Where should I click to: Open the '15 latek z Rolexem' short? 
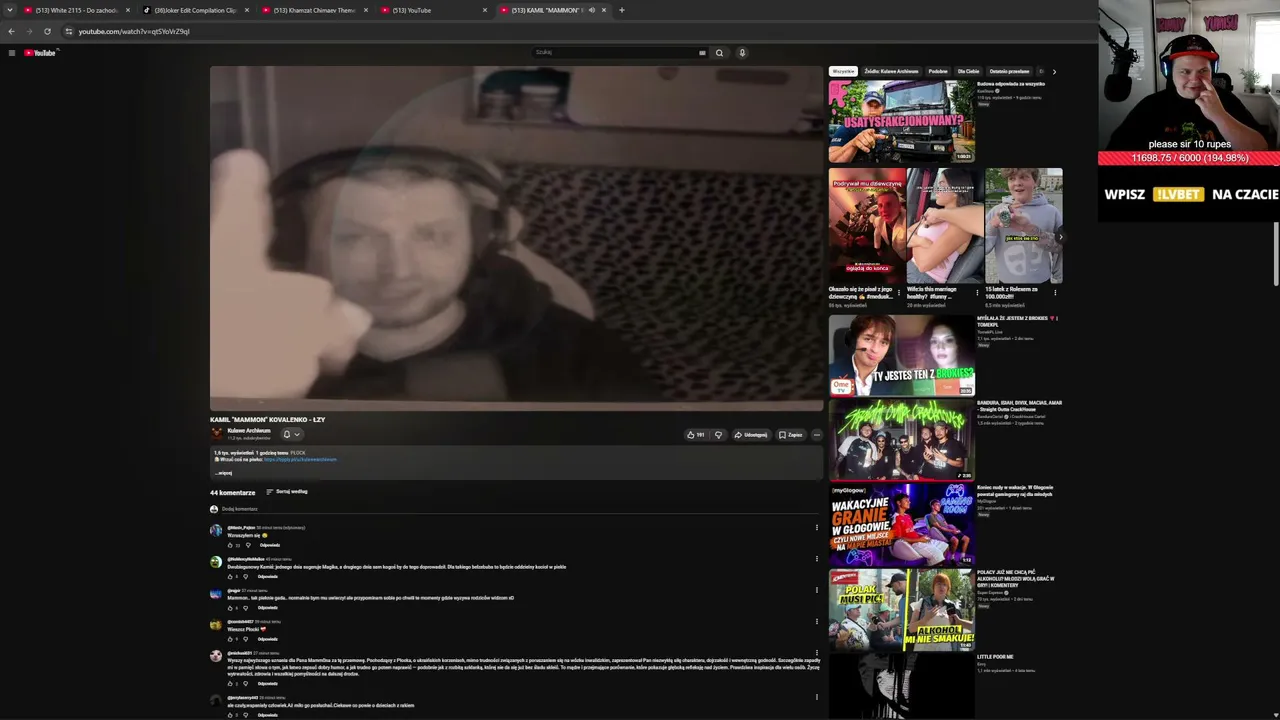(1023, 226)
